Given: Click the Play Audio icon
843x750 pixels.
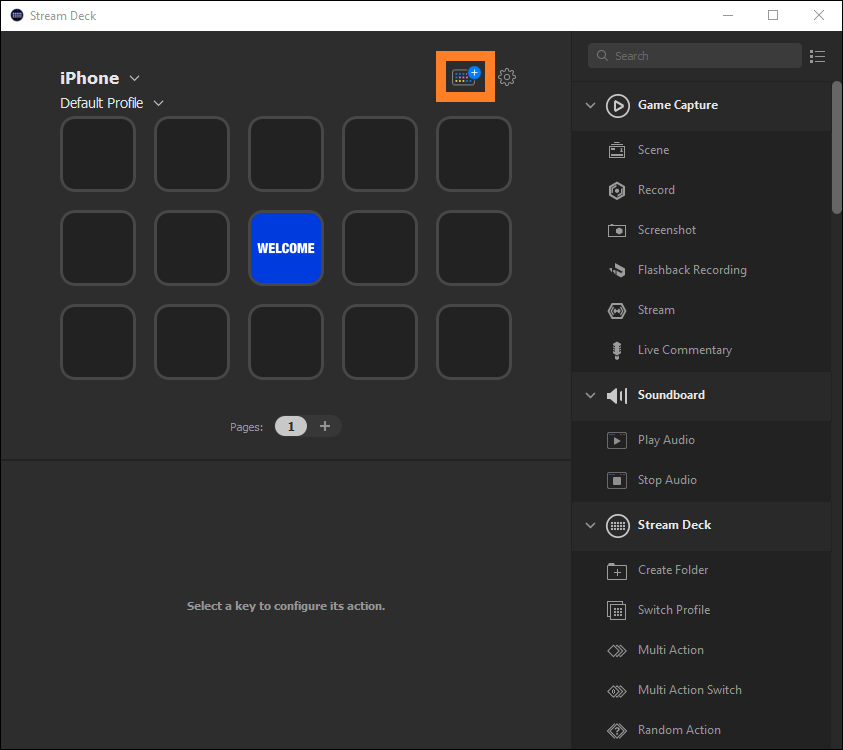Looking at the screenshot, I should coord(617,440).
